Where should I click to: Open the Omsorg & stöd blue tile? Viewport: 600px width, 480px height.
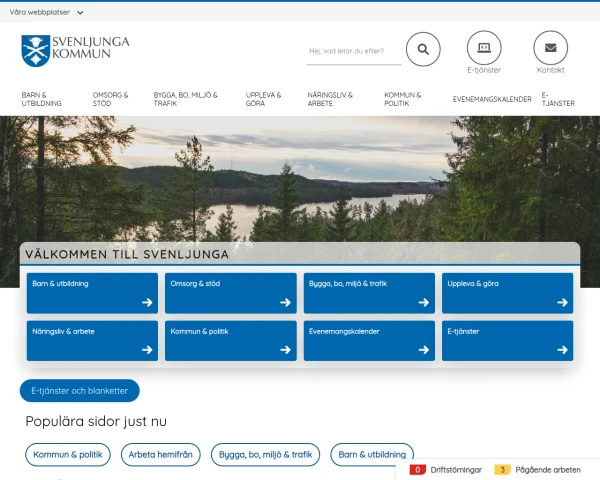coord(230,293)
